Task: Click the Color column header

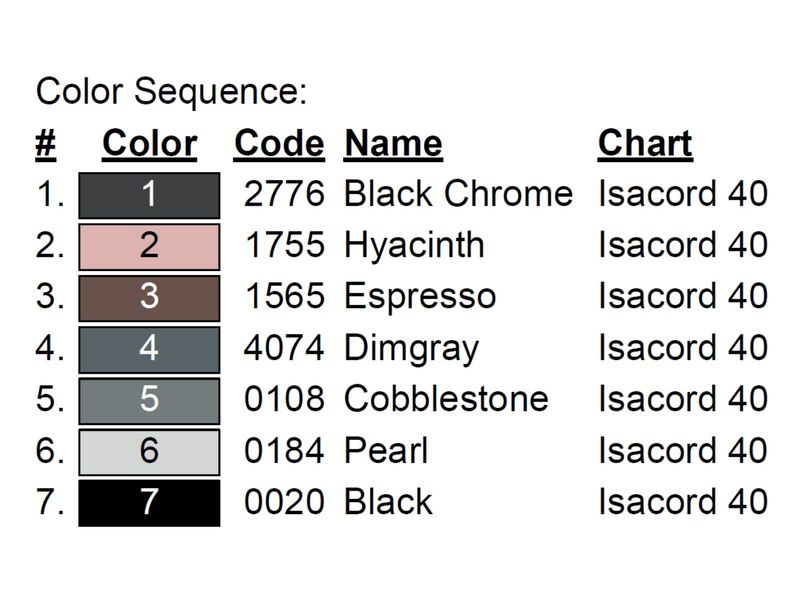Action: tap(149, 144)
